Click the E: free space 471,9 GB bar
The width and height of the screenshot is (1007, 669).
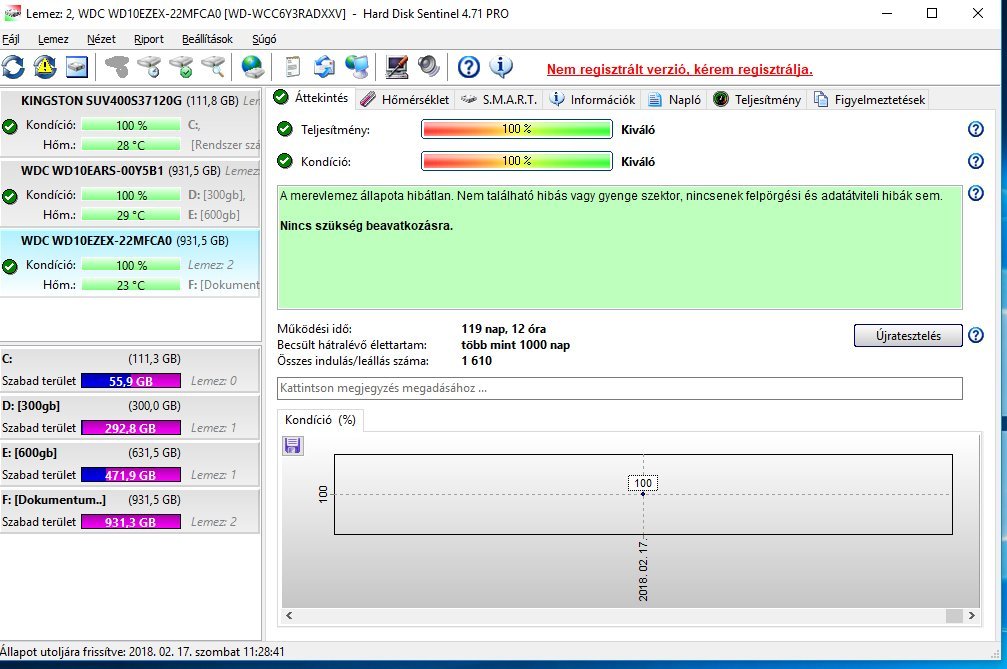131,475
